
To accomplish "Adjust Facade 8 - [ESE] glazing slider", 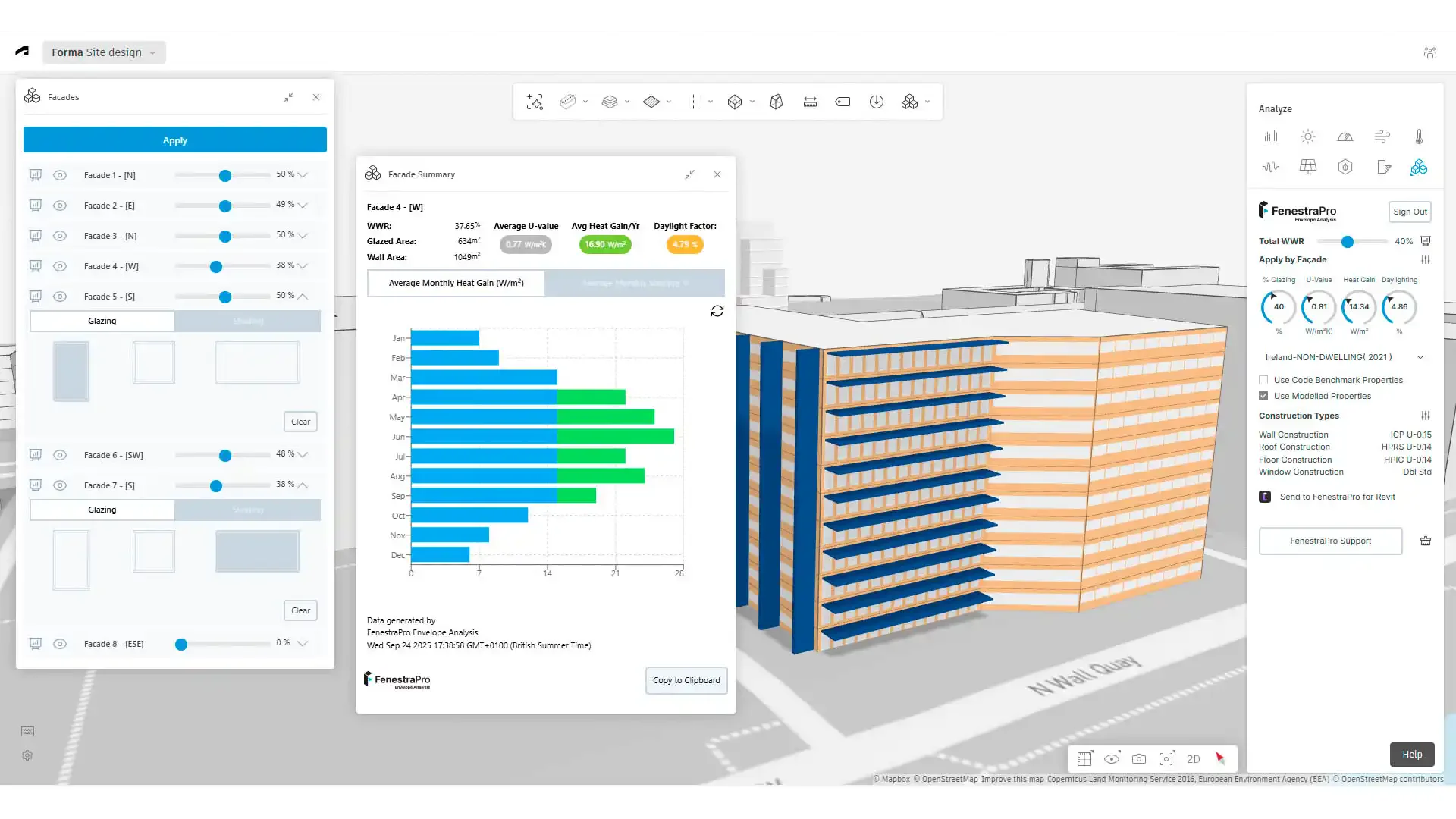I will (181, 645).
